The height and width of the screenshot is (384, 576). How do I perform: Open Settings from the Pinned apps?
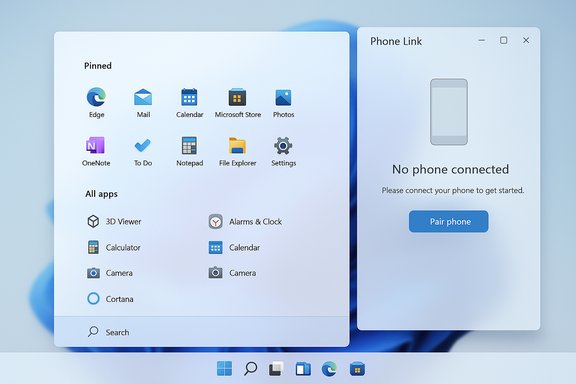(x=283, y=151)
